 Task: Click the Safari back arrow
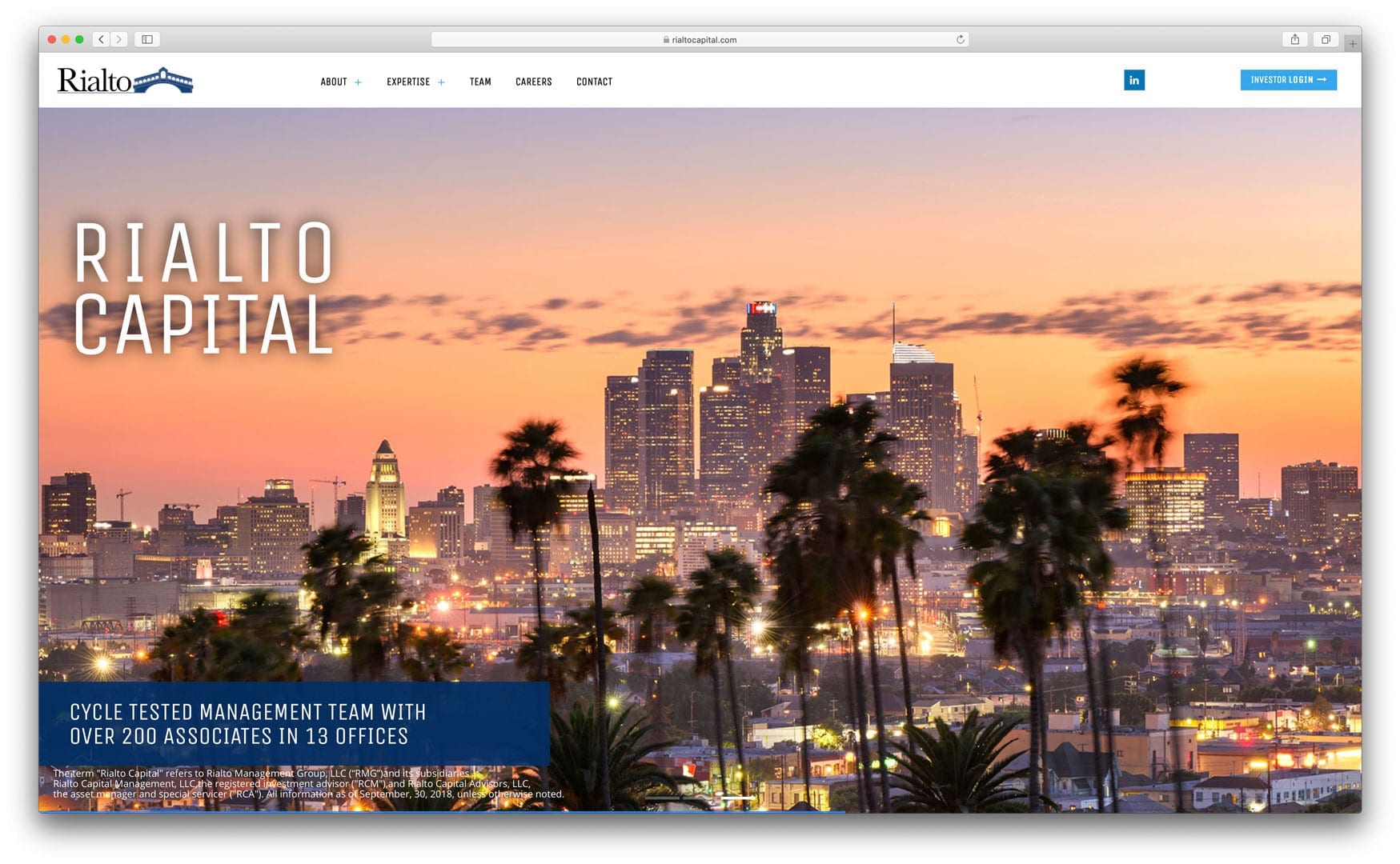pyautogui.click(x=102, y=39)
